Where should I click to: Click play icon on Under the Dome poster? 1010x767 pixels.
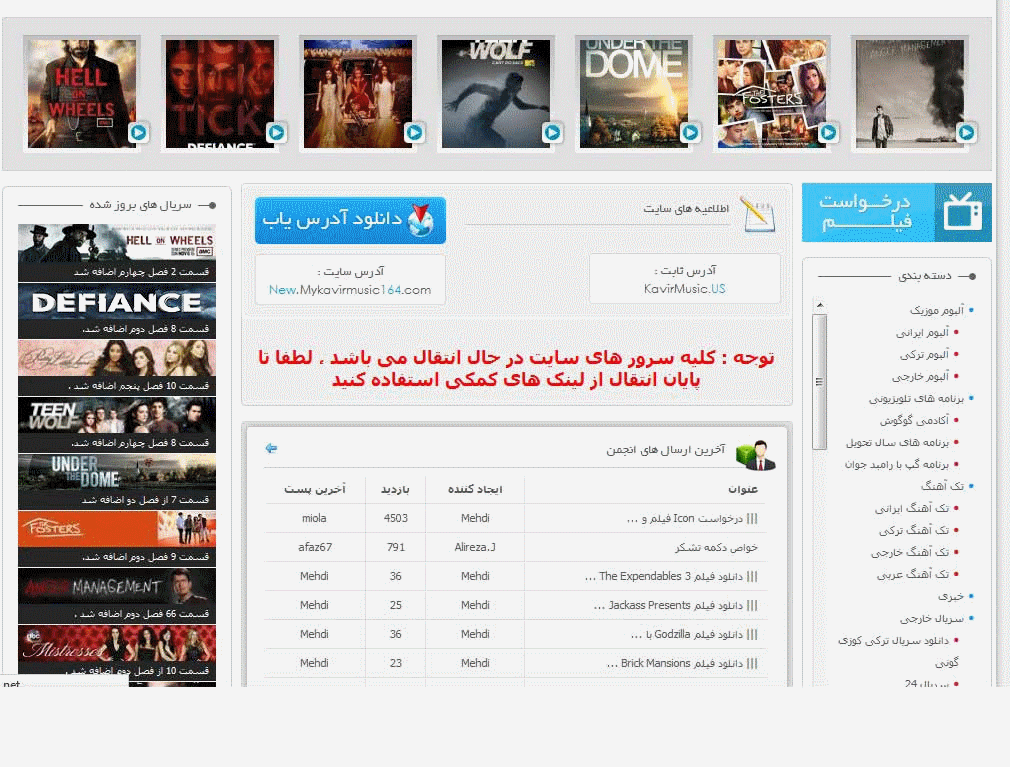pos(690,133)
